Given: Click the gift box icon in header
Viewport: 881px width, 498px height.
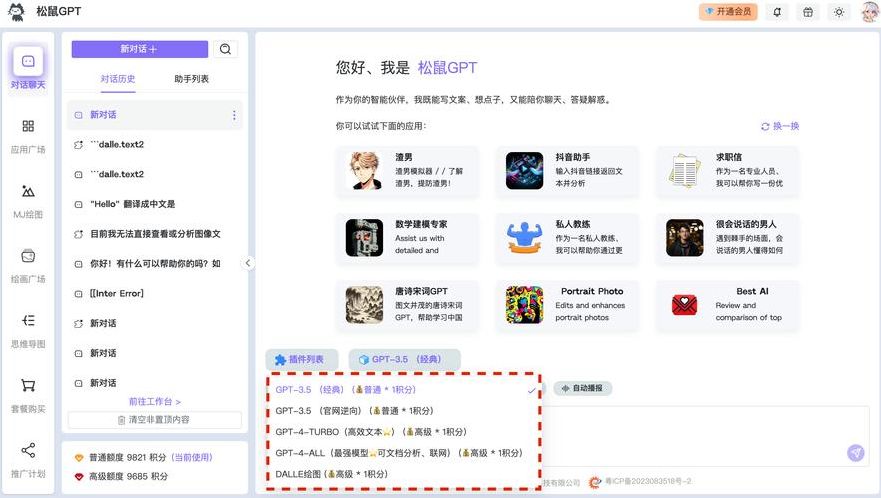Looking at the screenshot, I should coord(808,12).
